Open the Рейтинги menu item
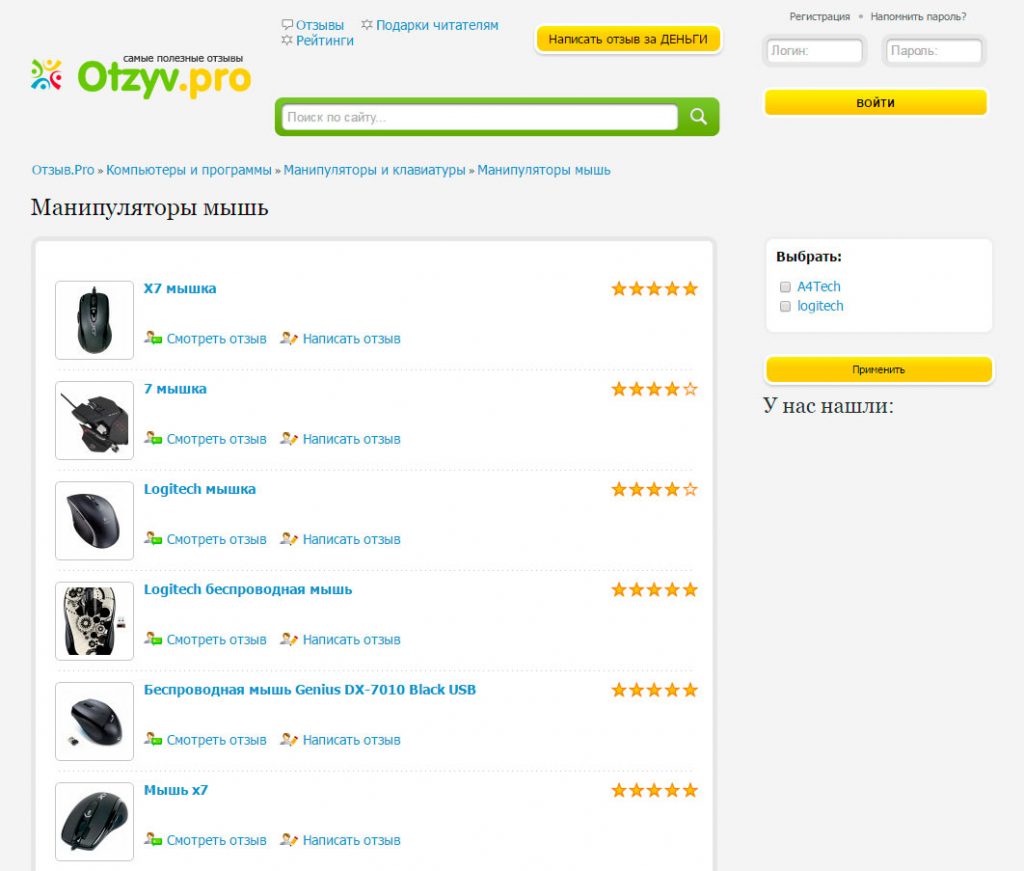Screen dimensions: 1024x871 325,40
